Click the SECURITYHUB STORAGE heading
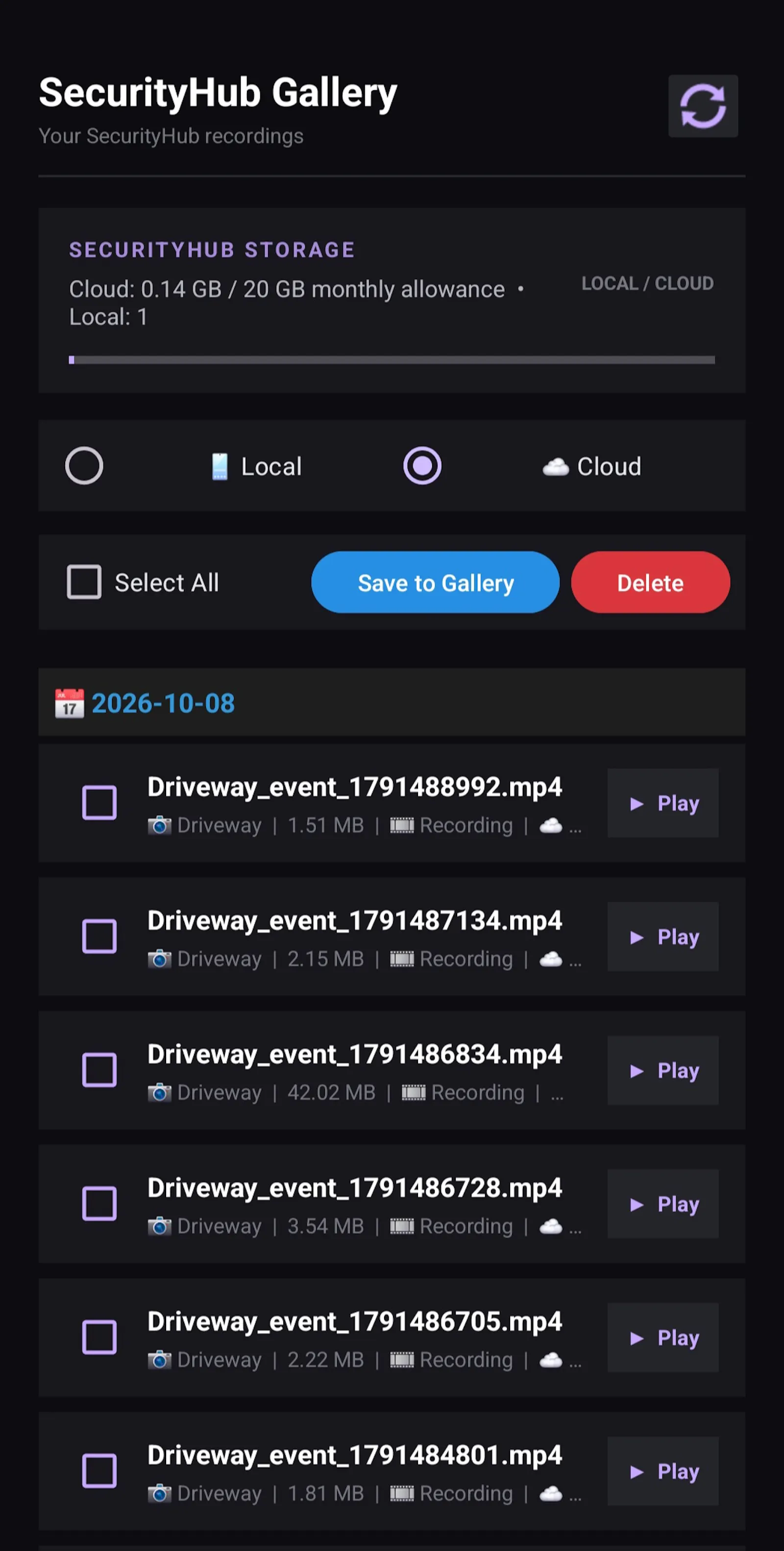784x1551 pixels. [212, 250]
